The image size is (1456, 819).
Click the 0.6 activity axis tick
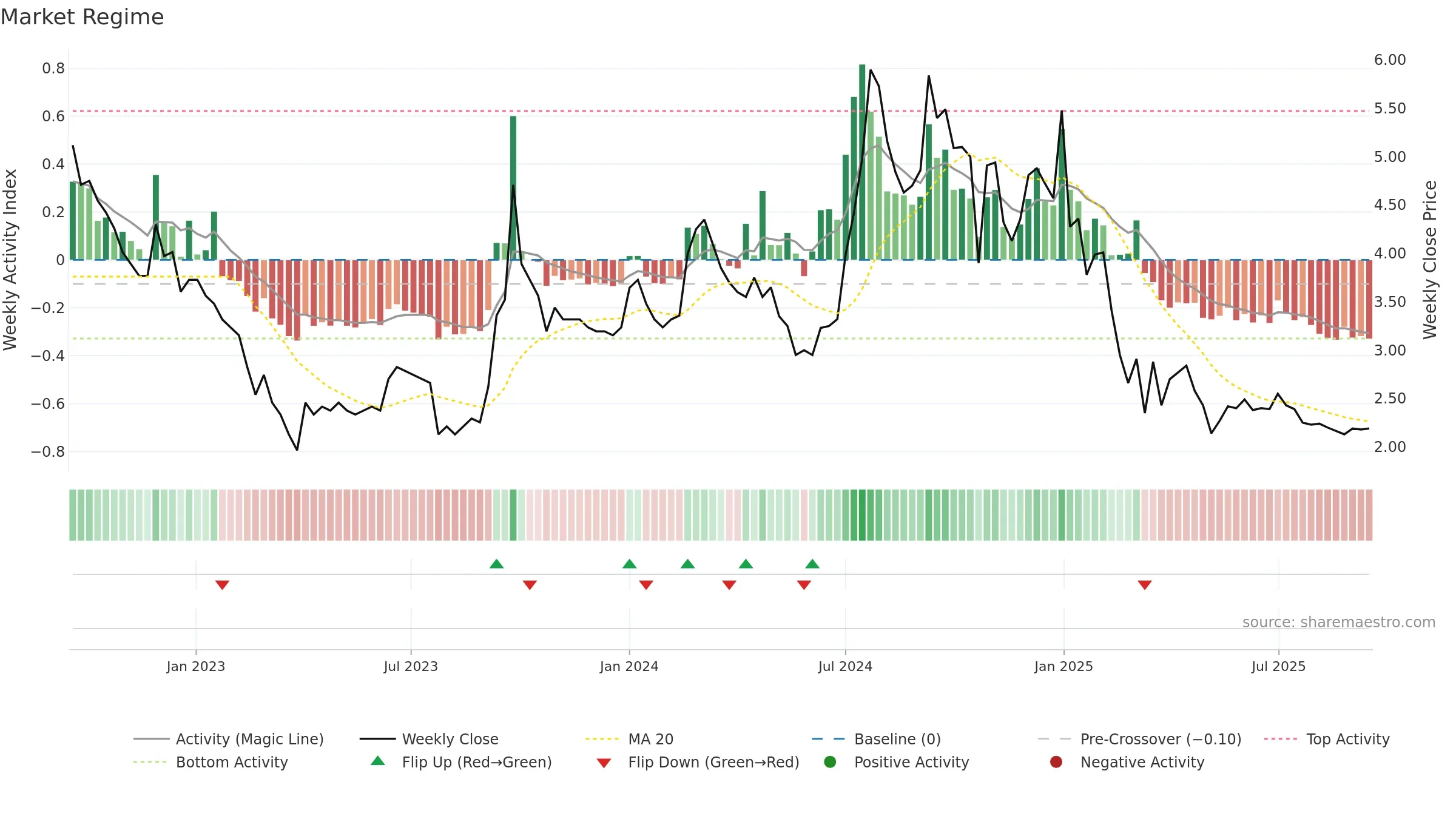53,116
